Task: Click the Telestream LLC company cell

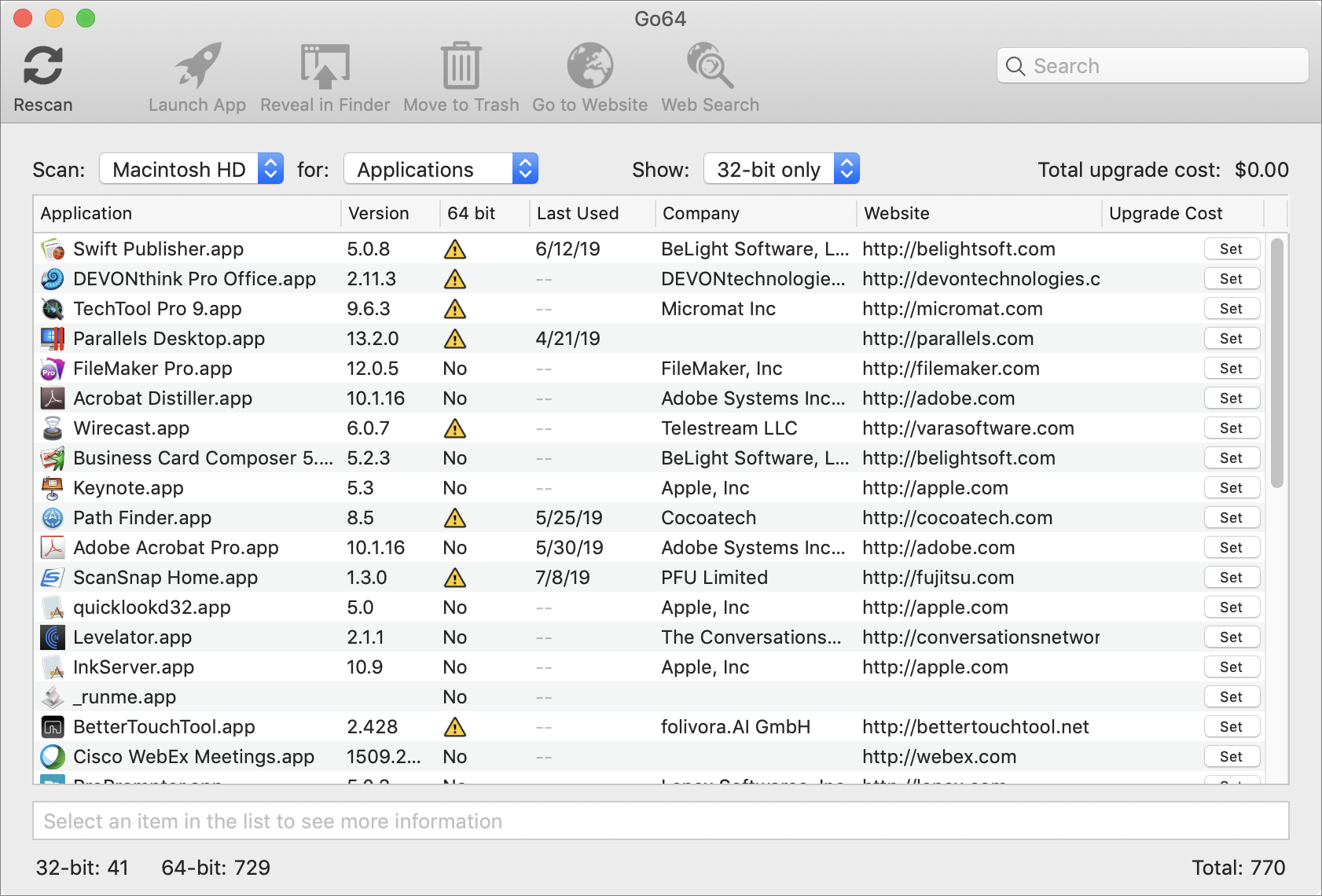Action: pos(729,428)
